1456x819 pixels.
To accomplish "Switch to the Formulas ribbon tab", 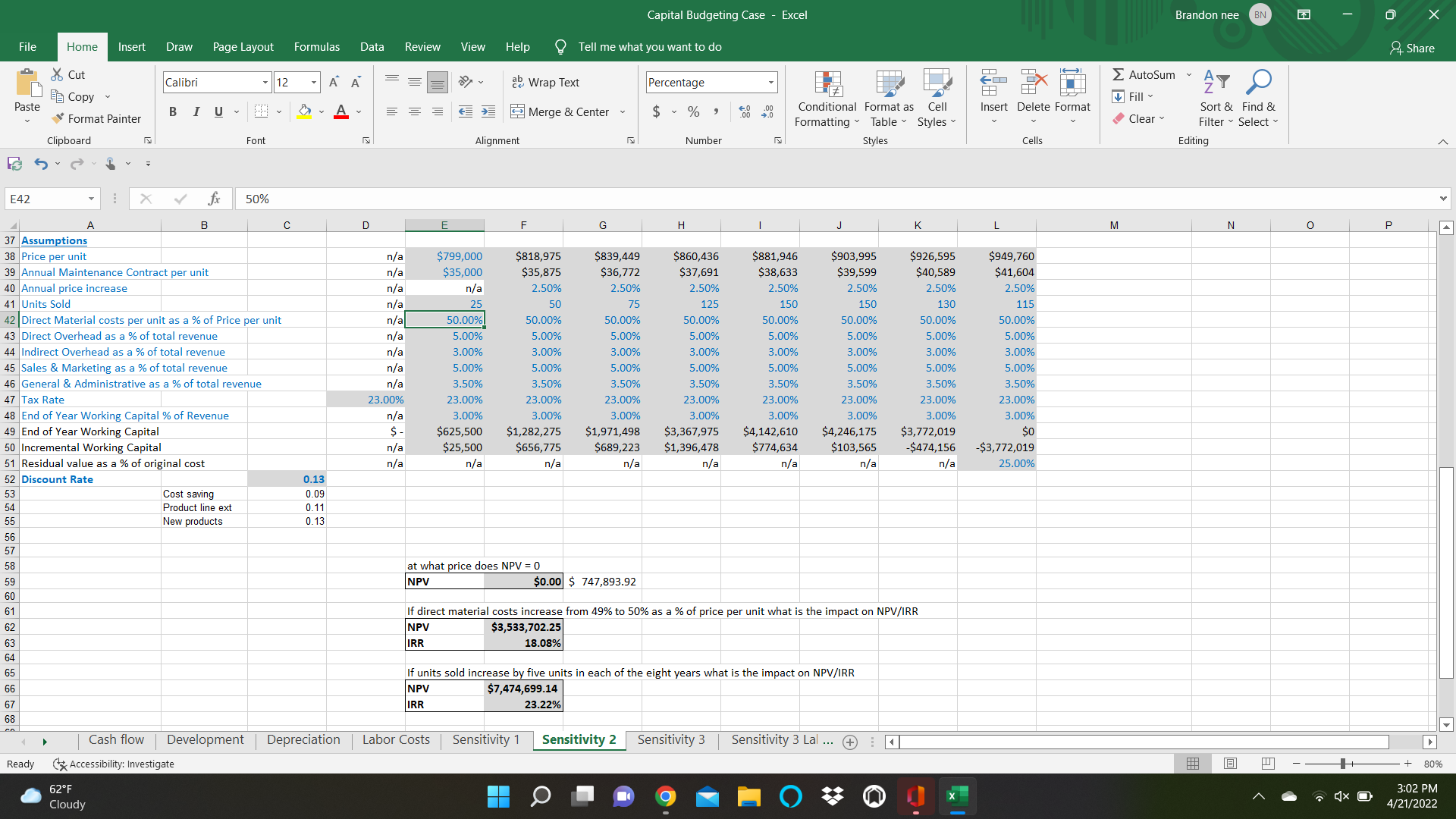I will [316, 46].
